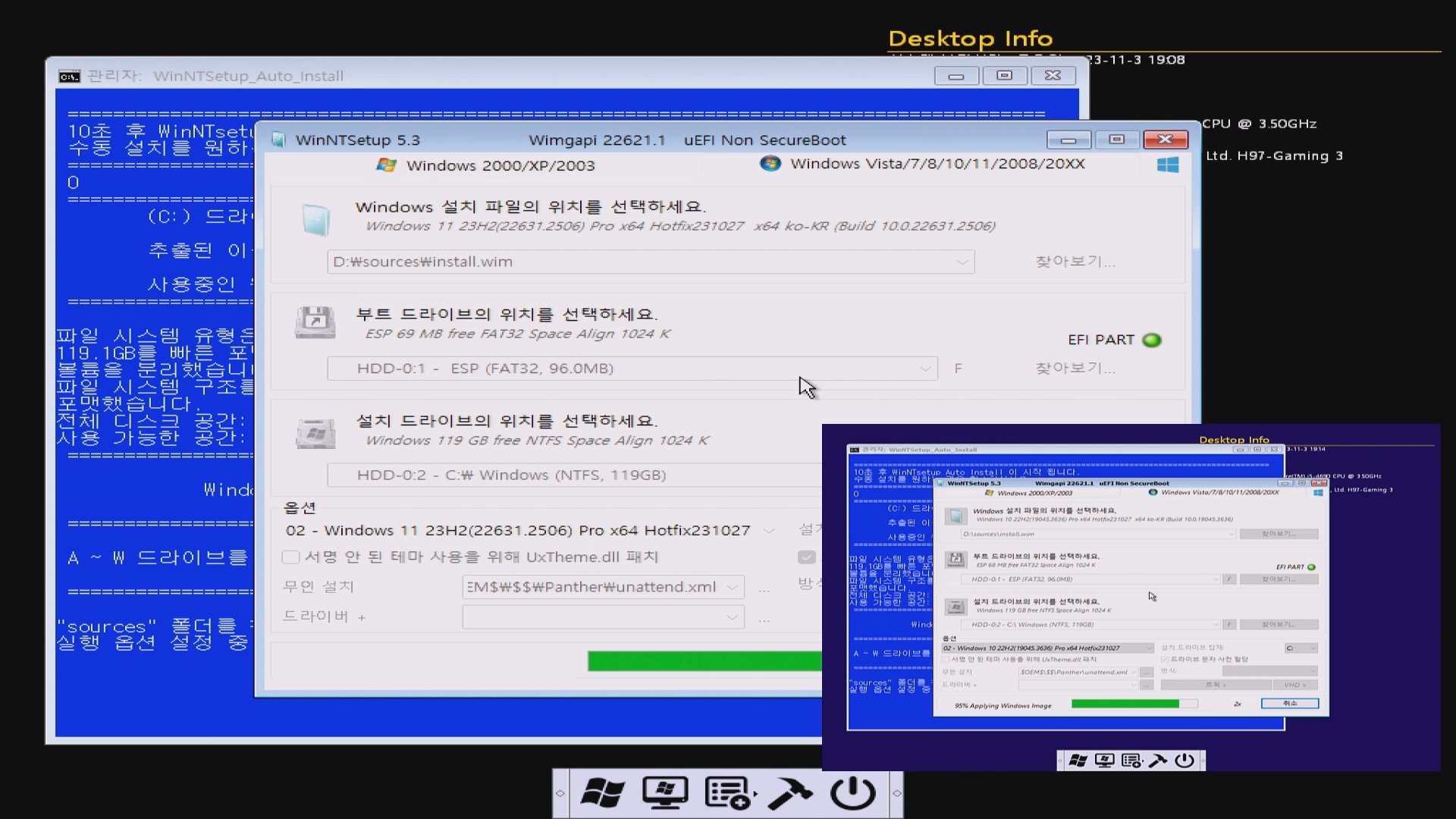
Task: Click the Desktop Info heading
Action: [970, 39]
